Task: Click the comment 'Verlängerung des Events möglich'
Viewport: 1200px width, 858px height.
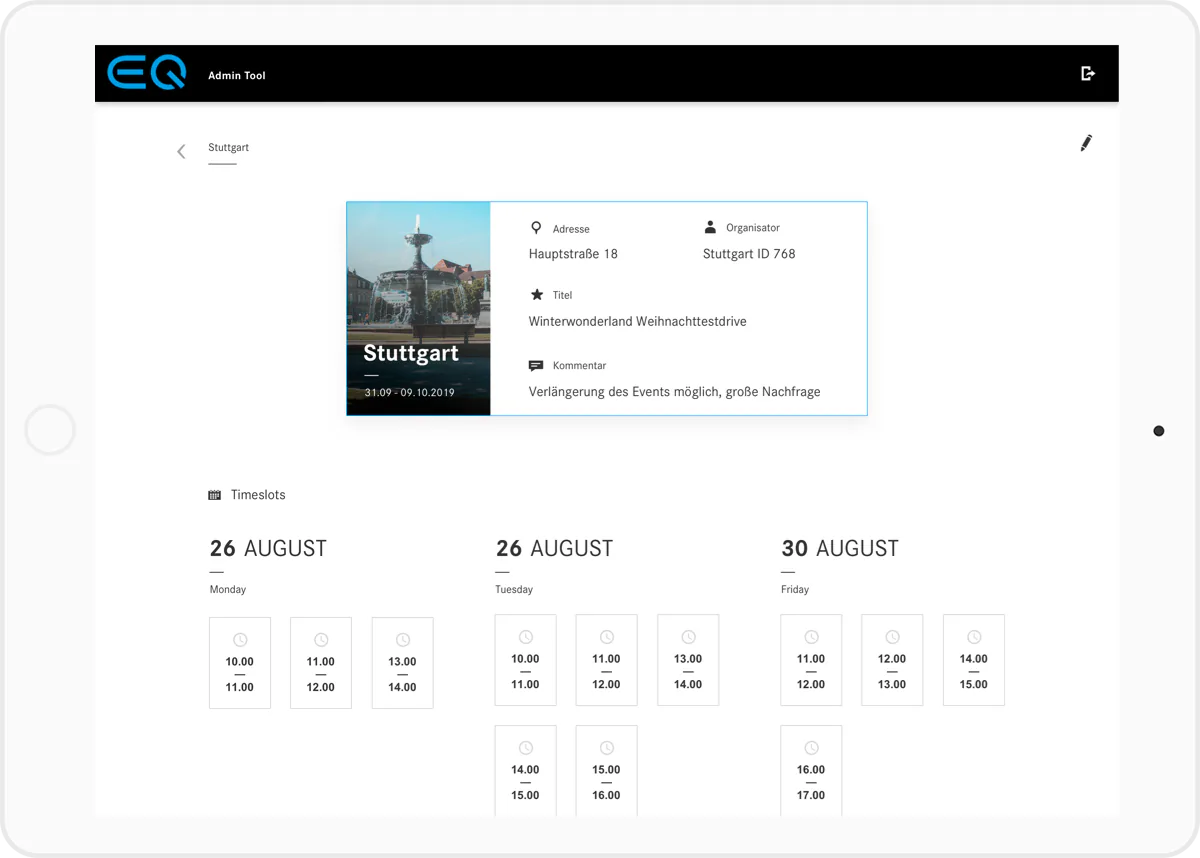Action: (622, 392)
